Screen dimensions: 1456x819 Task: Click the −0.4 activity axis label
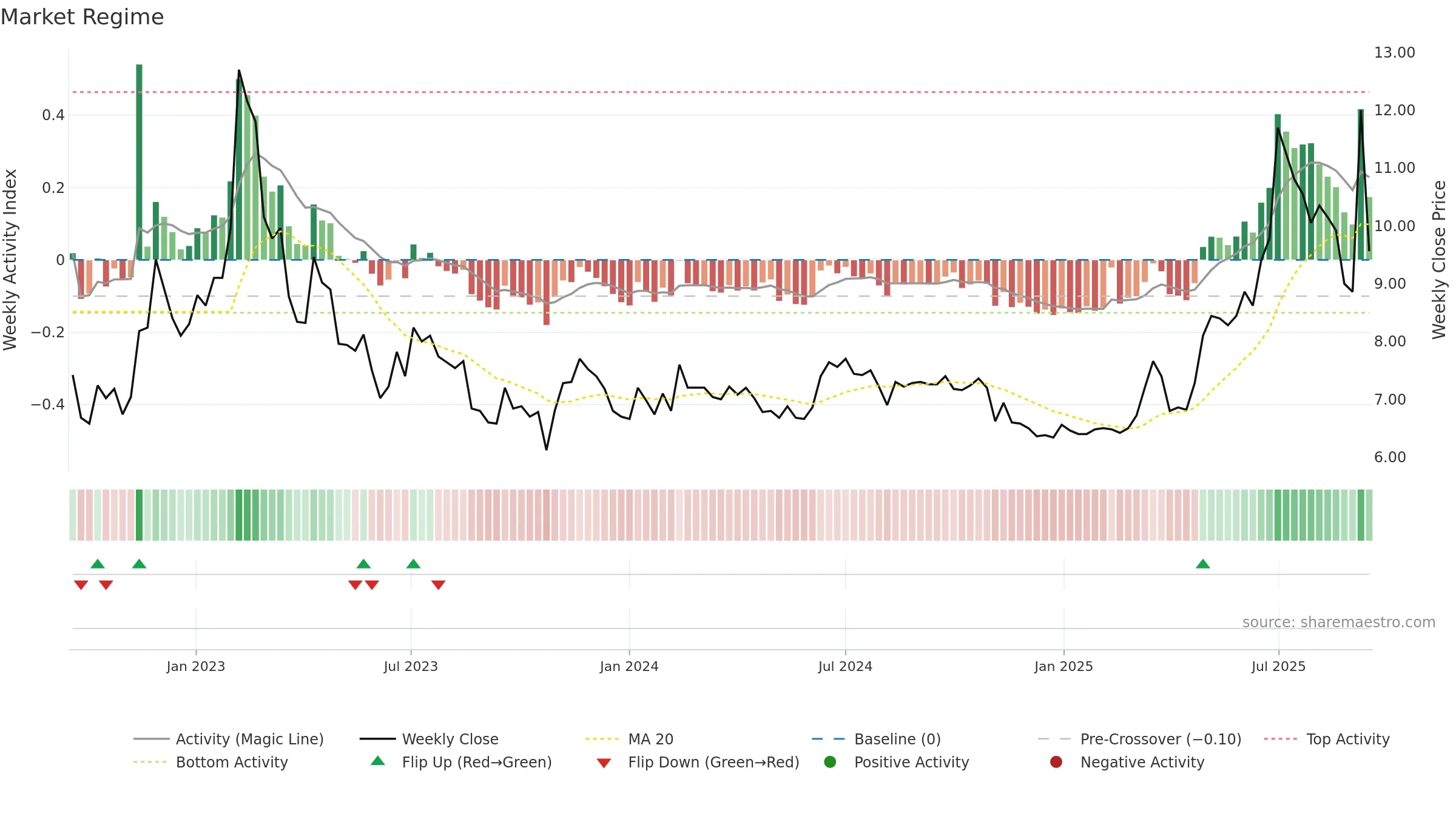click(48, 405)
